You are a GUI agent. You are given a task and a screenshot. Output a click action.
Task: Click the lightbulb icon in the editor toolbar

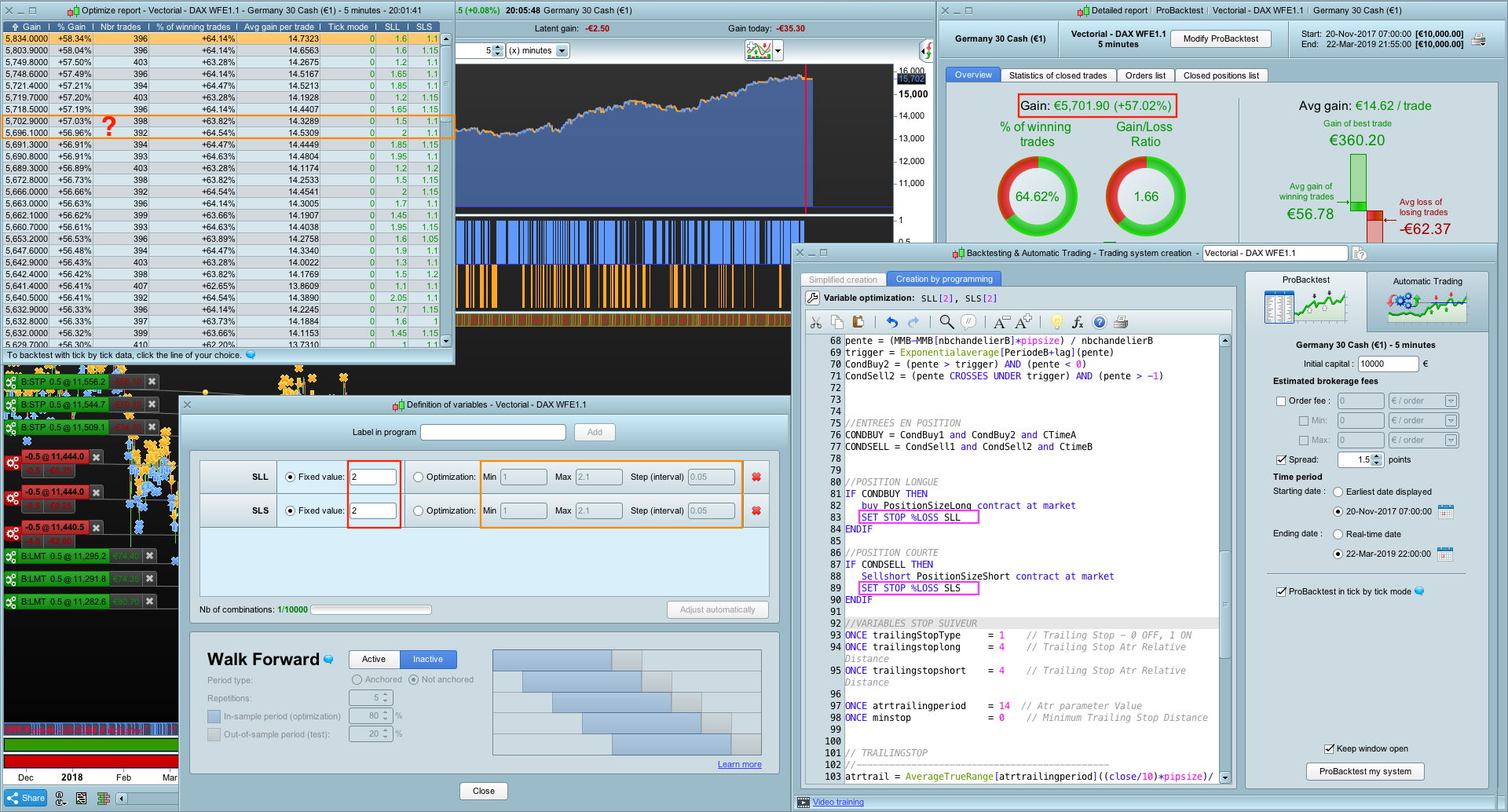tap(1056, 322)
